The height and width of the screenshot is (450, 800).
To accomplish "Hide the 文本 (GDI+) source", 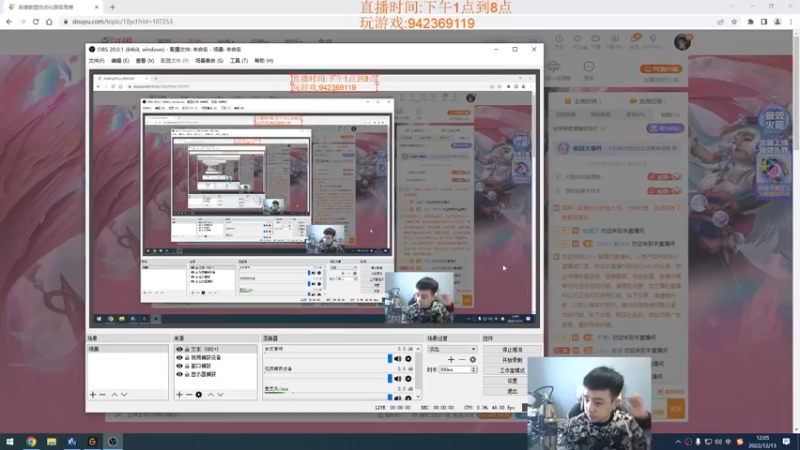I will (x=179, y=349).
